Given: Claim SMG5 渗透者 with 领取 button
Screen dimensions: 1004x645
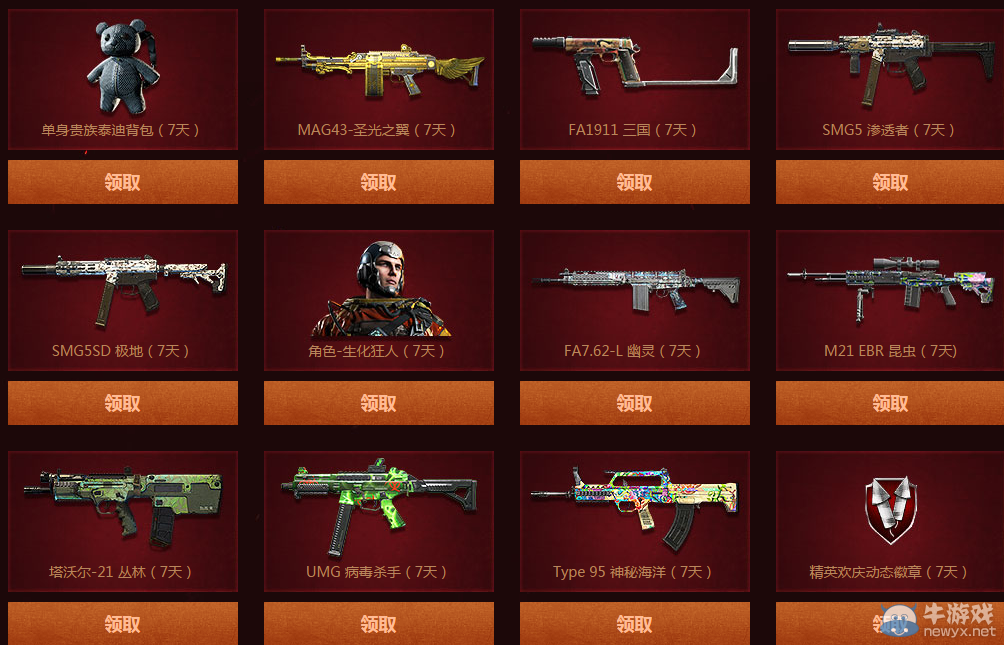Looking at the screenshot, I should coord(890,182).
